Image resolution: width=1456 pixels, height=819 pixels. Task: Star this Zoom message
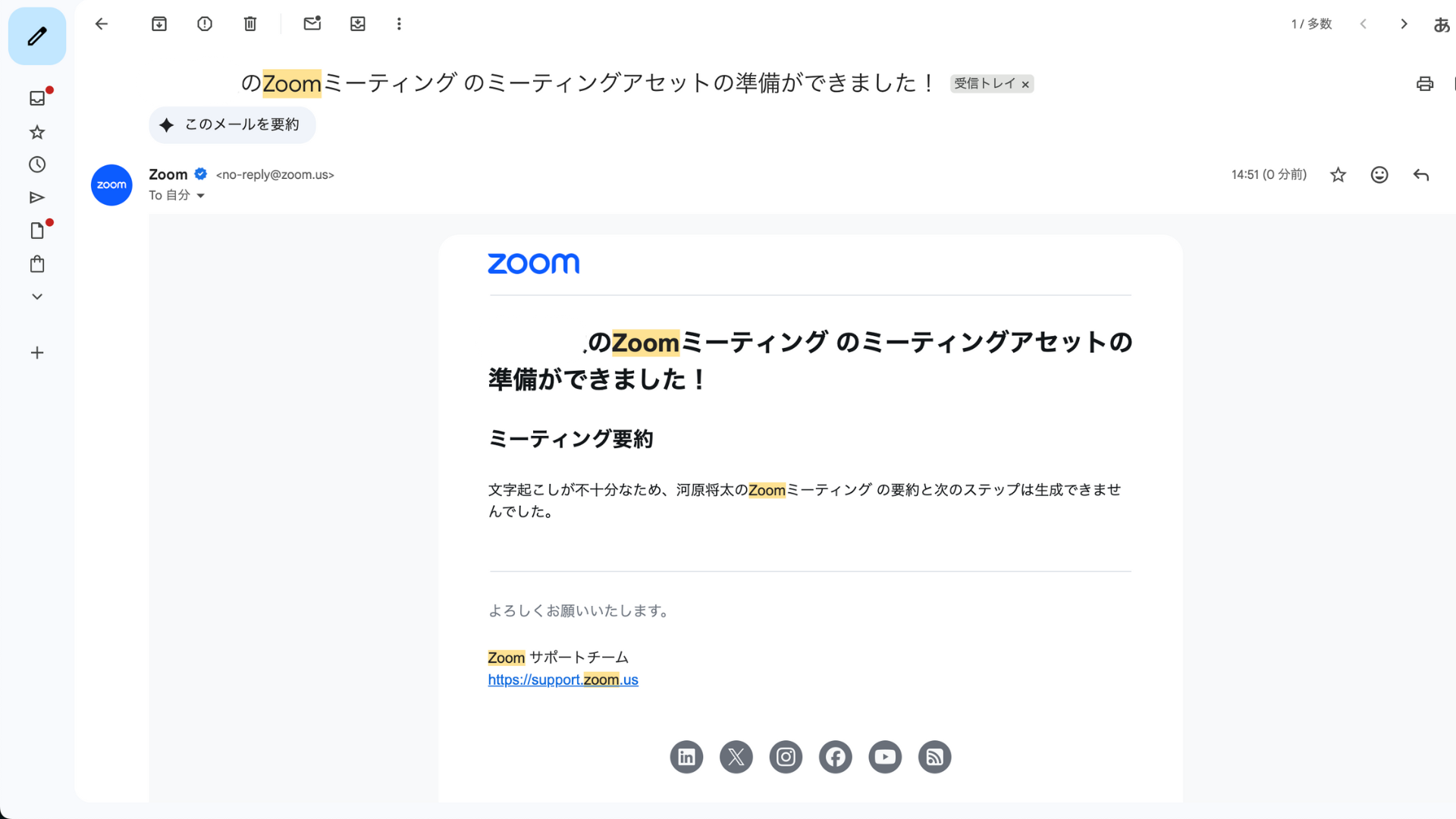(x=1338, y=175)
